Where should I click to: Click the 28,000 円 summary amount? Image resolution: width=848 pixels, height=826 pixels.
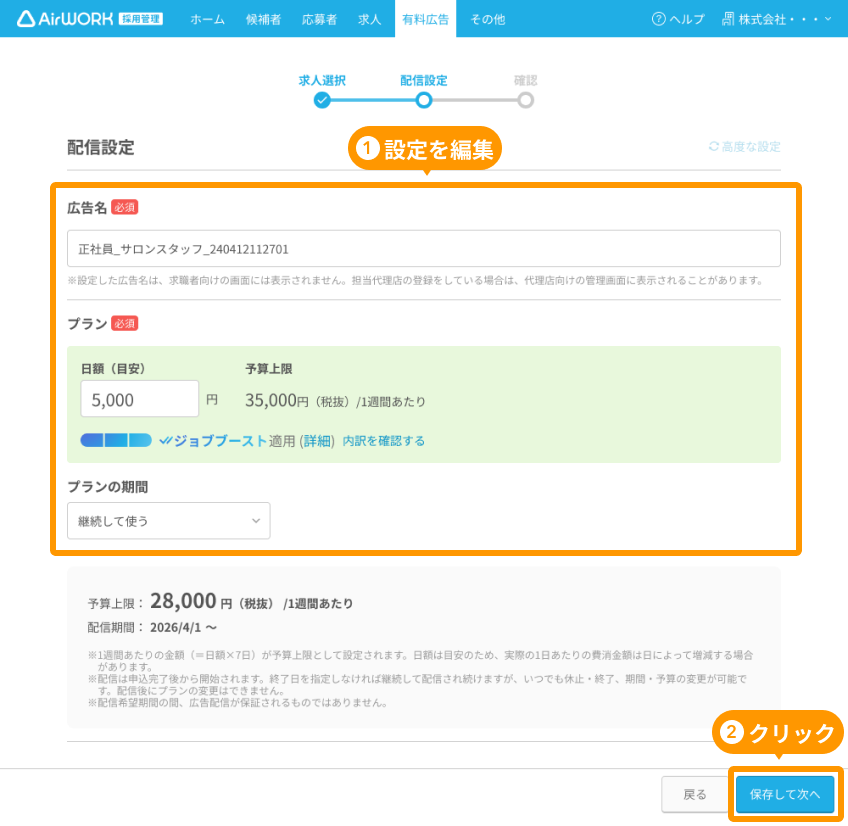(191, 600)
